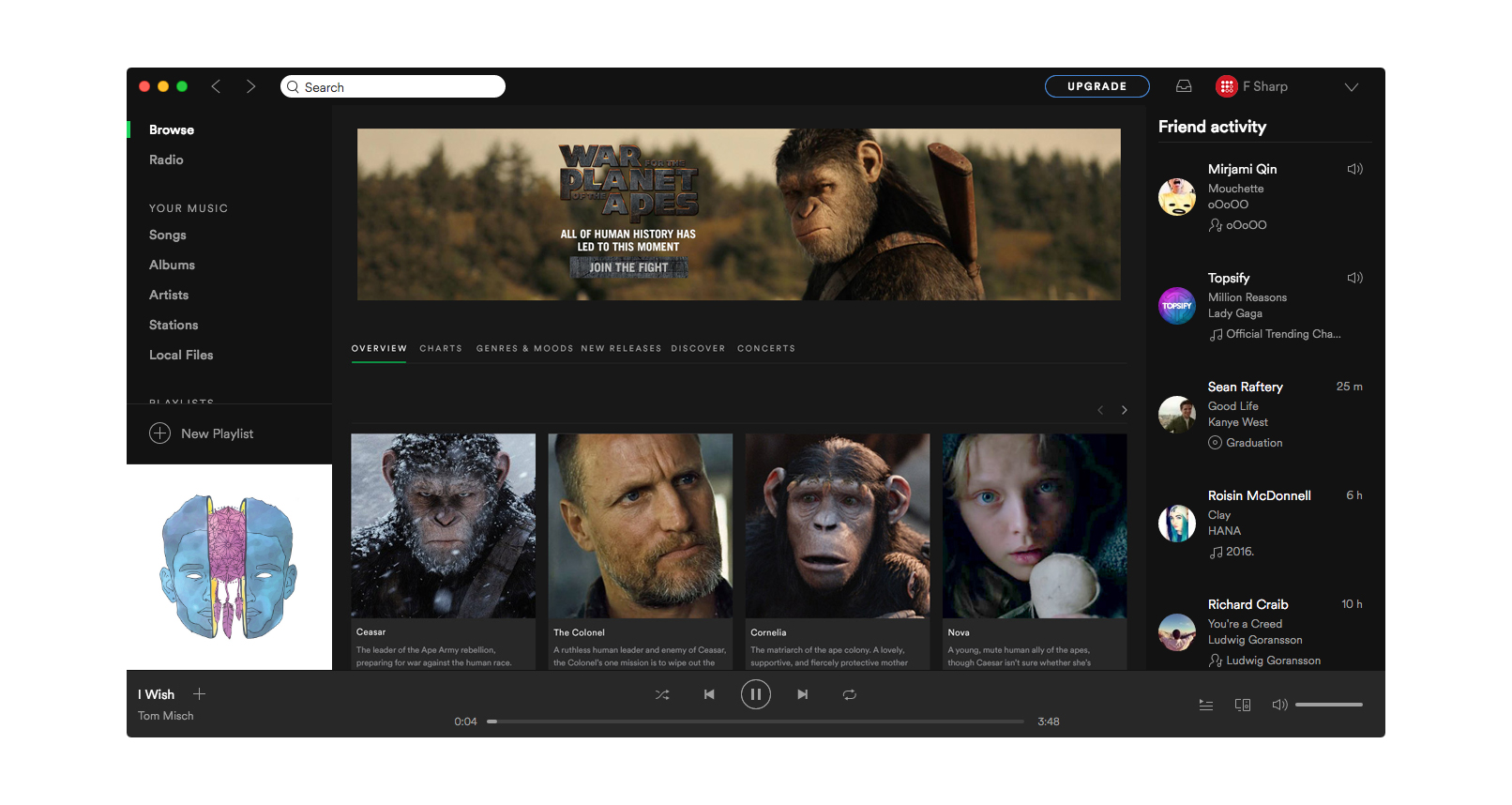Image resolution: width=1512 pixels, height=805 pixels.
Task: Open Sean Raftery's profile picture
Action: pos(1177,415)
